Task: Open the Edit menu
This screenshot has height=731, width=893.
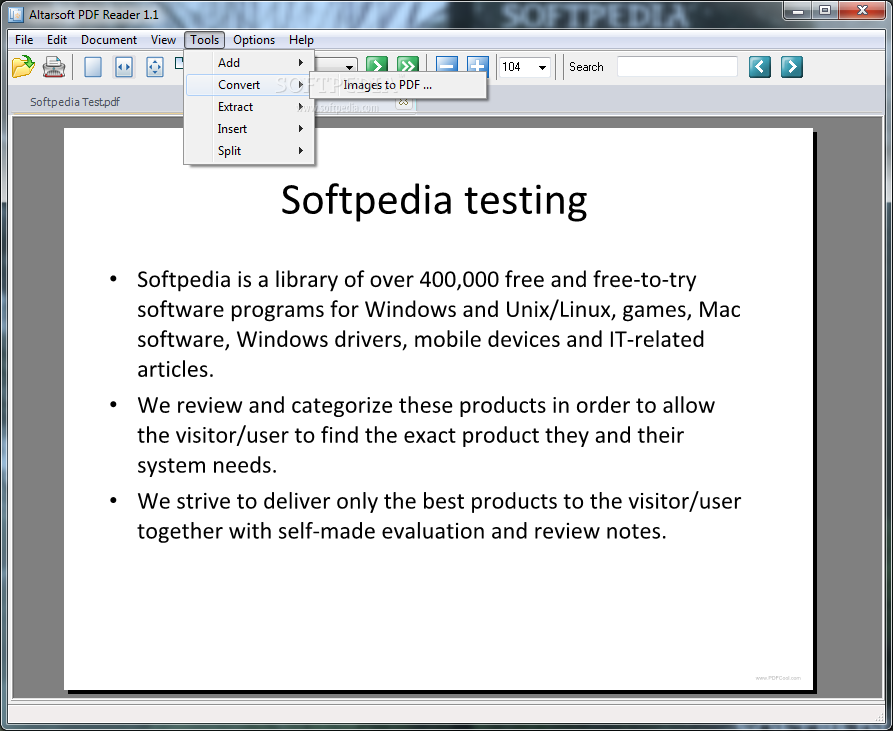Action: coord(57,40)
